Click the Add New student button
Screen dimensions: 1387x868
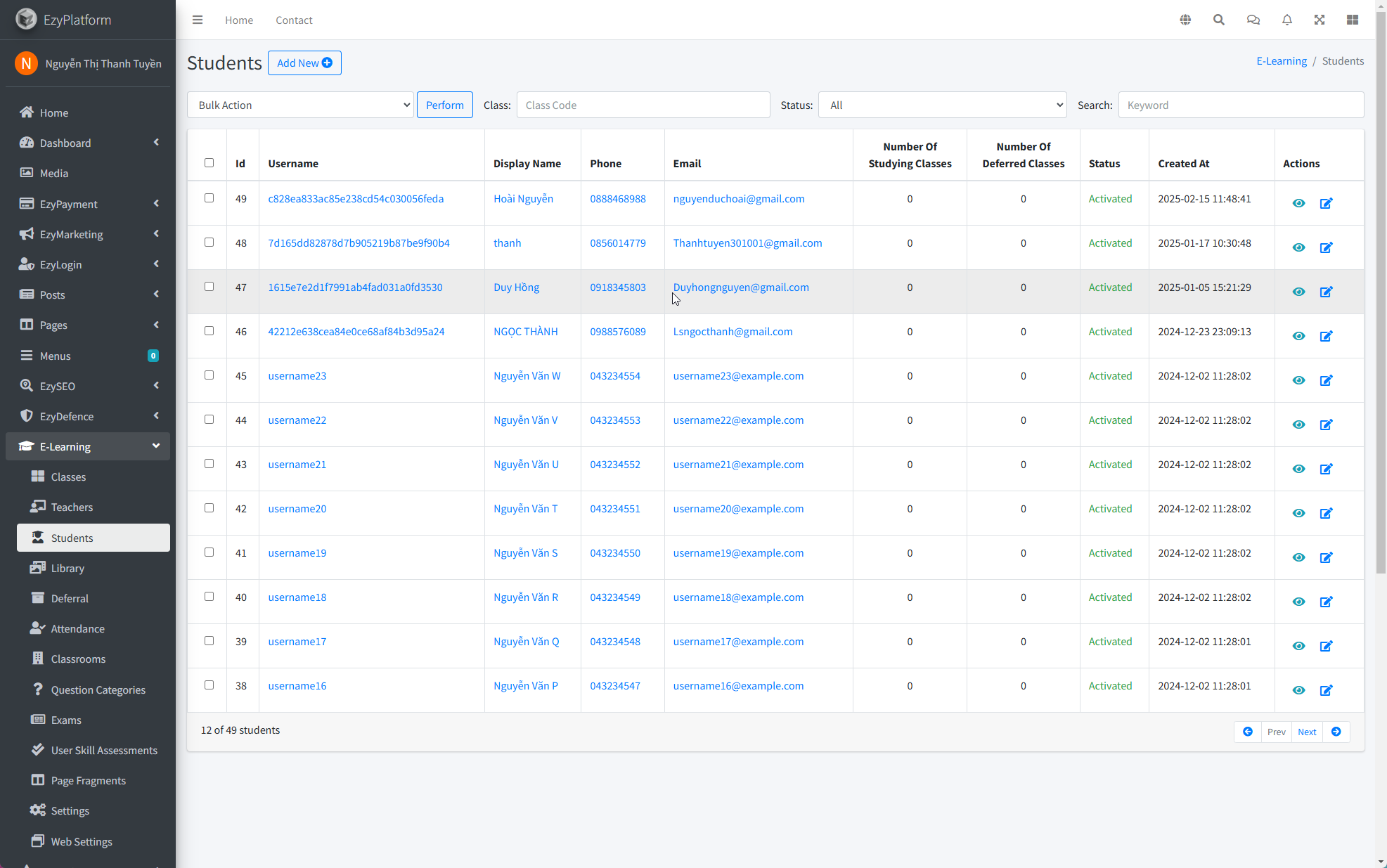click(x=304, y=63)
